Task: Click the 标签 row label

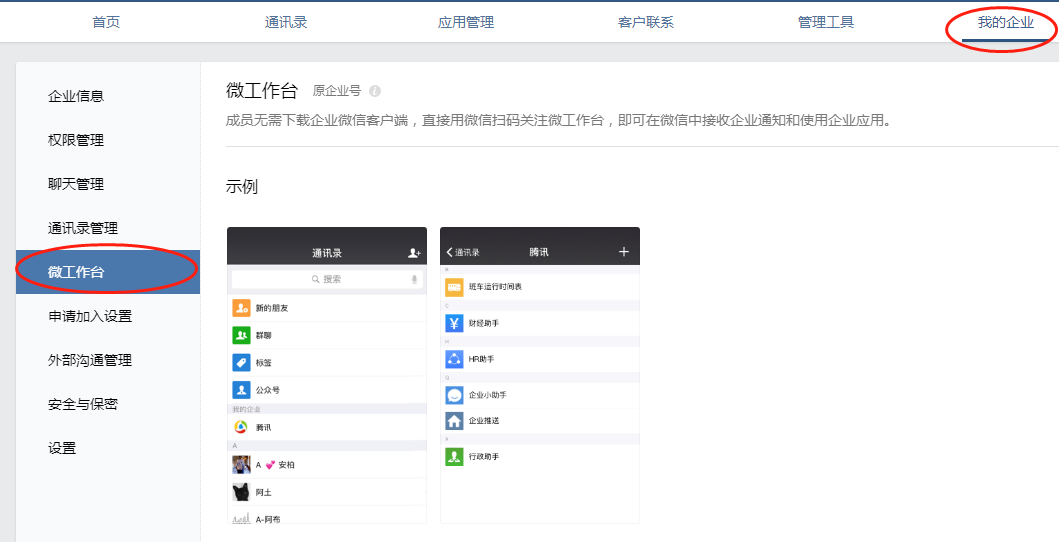Action: 264,362
